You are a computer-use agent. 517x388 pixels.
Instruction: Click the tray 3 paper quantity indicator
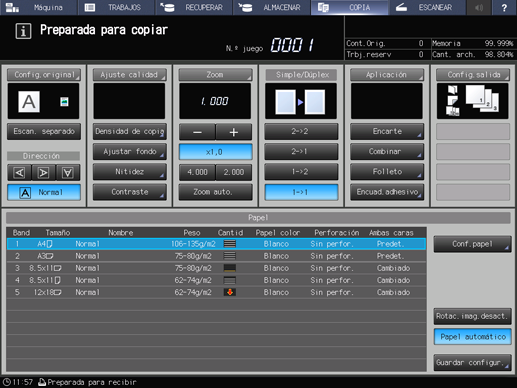click(x=230, y=268)
